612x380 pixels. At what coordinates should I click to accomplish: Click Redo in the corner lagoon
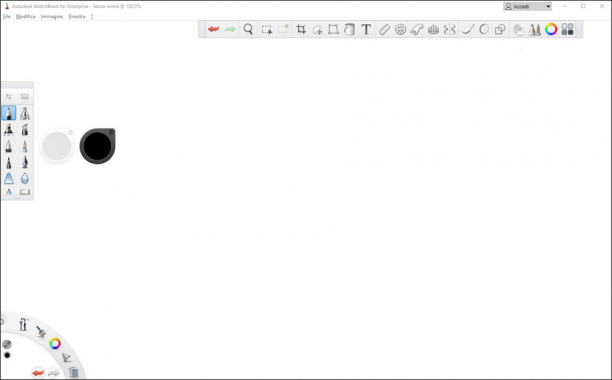pos(53,373)
